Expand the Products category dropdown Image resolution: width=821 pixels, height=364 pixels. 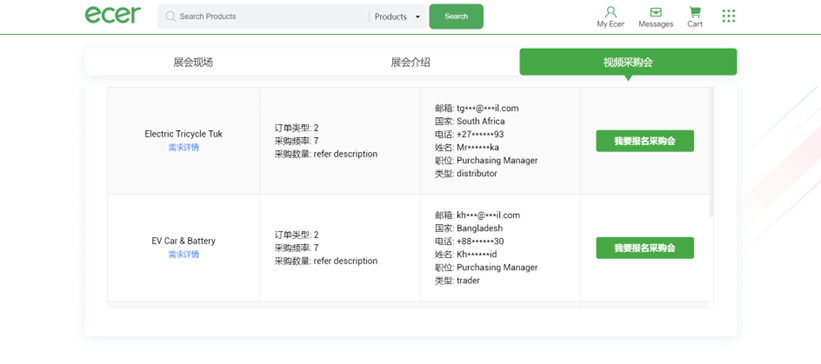397,17
